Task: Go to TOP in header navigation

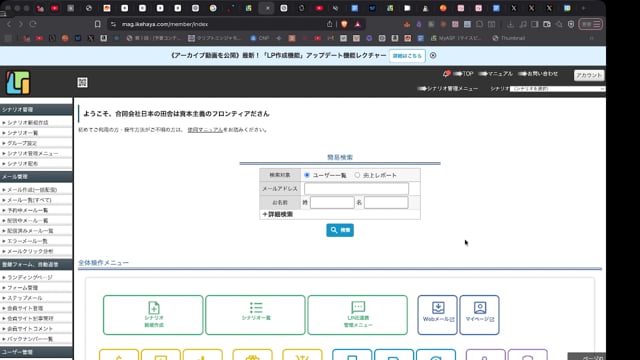Action: [464, 74]
